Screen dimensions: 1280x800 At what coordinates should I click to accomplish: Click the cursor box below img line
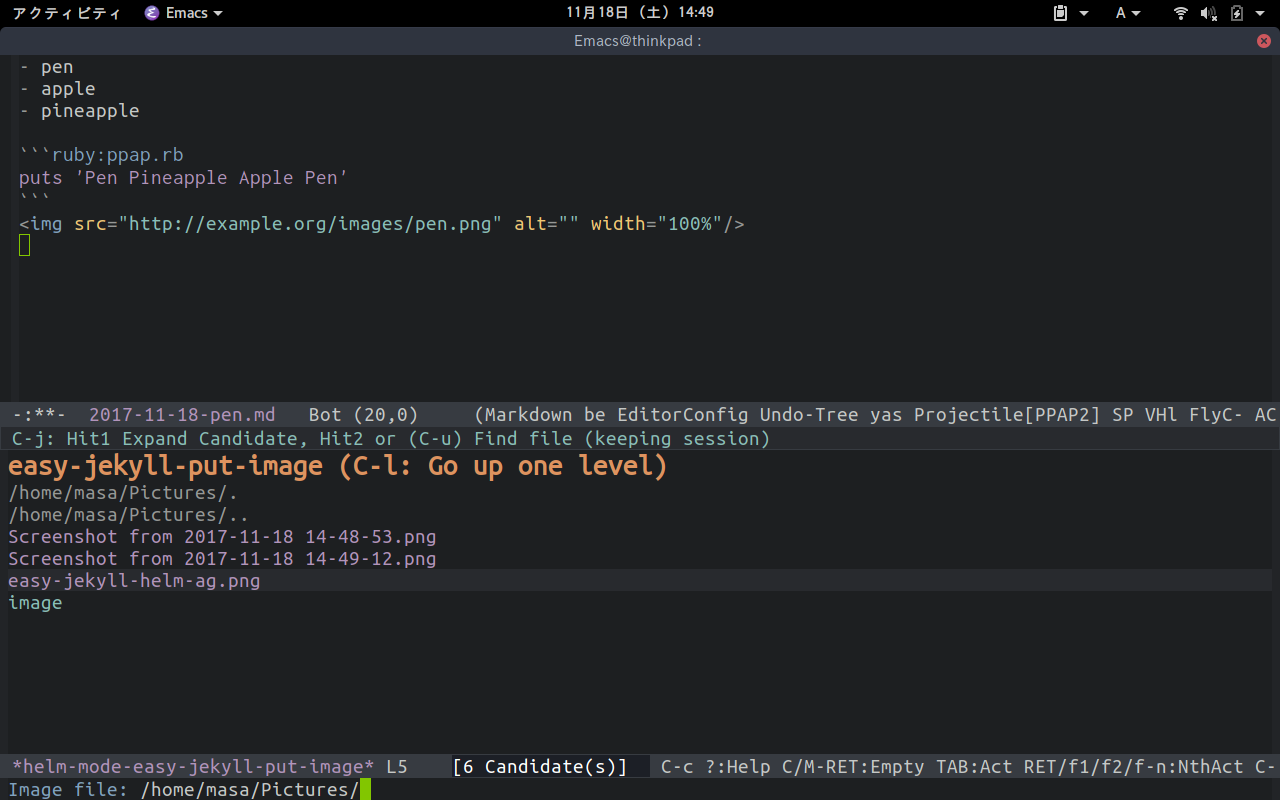(x=25, y=245)
